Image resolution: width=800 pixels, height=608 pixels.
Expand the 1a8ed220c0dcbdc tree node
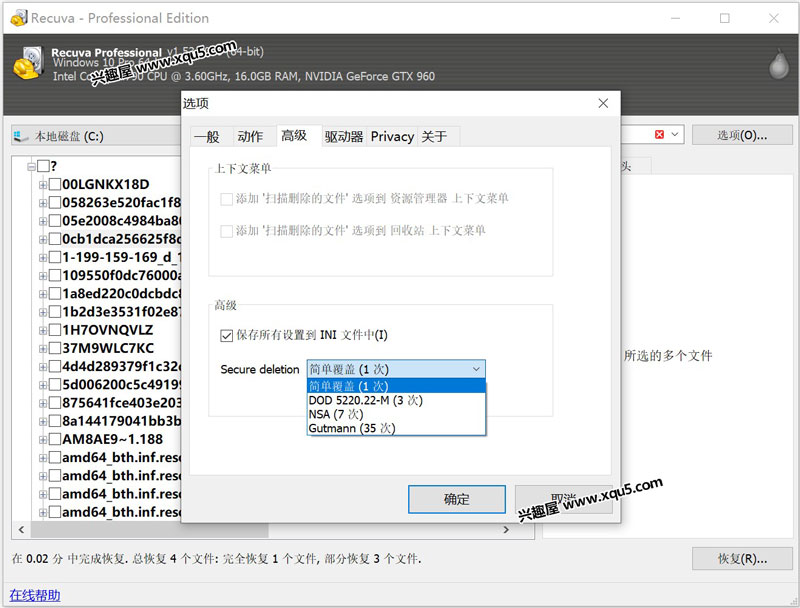pyautogui.click(x=43, y=294)
